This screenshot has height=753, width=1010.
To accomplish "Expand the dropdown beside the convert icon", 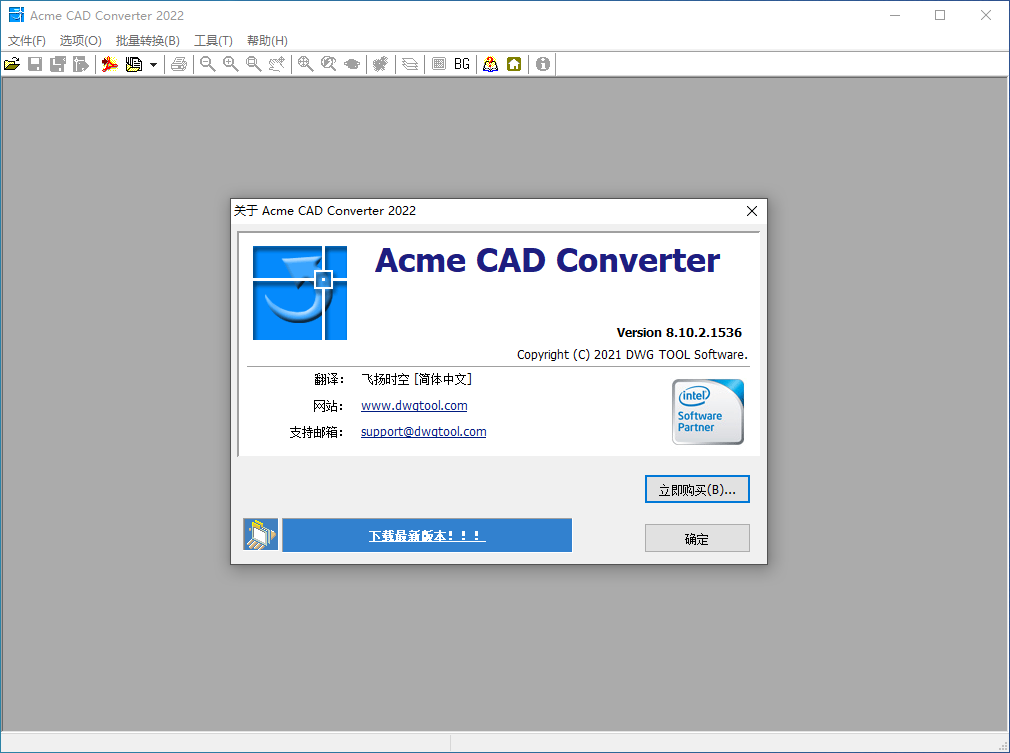I will tap(154, 63).
